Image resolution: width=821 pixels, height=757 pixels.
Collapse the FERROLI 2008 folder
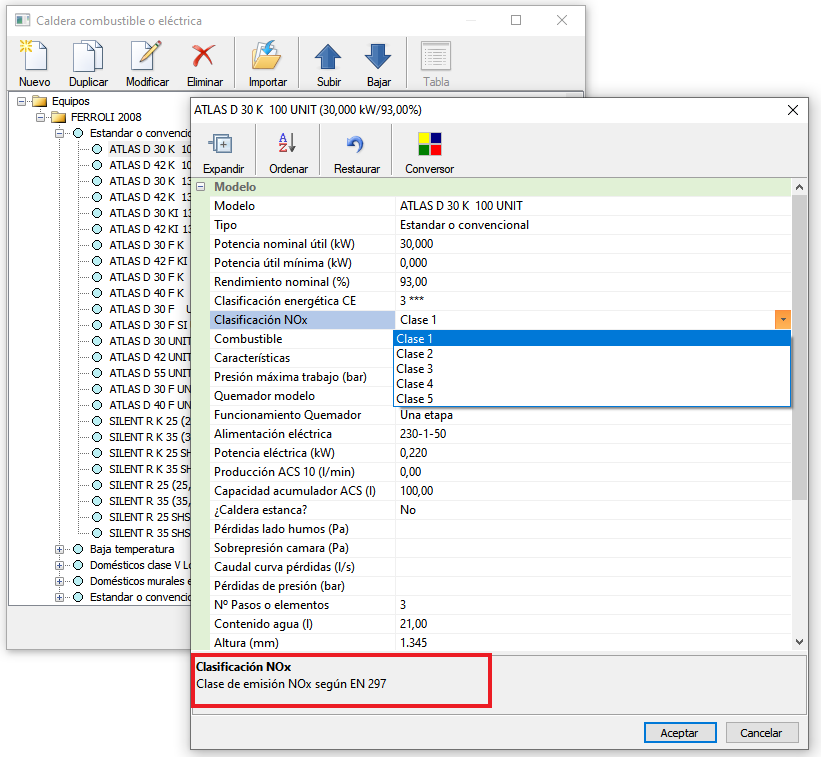[x=40, y=117]
